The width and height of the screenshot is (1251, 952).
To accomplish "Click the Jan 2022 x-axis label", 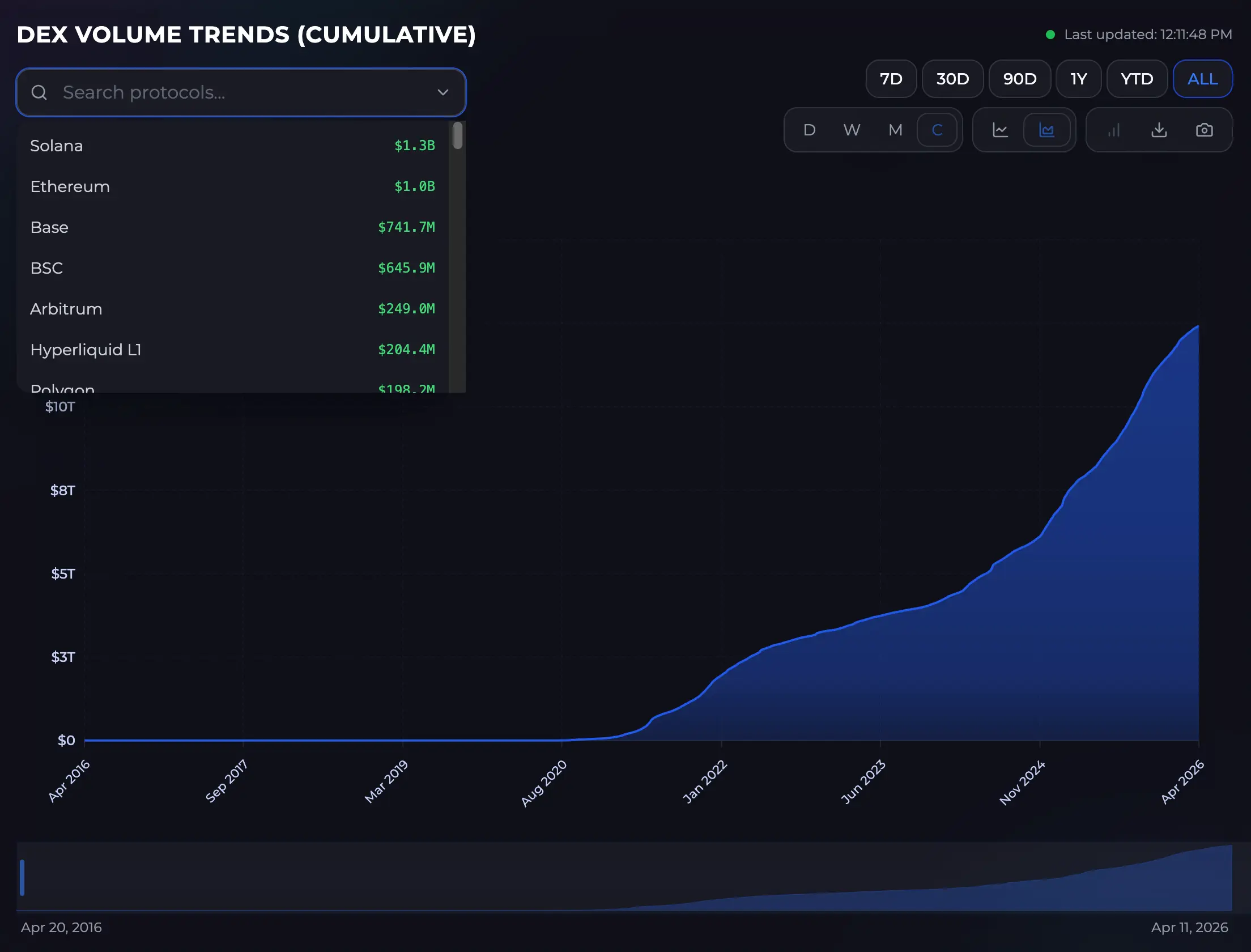I will pos(704,781).
